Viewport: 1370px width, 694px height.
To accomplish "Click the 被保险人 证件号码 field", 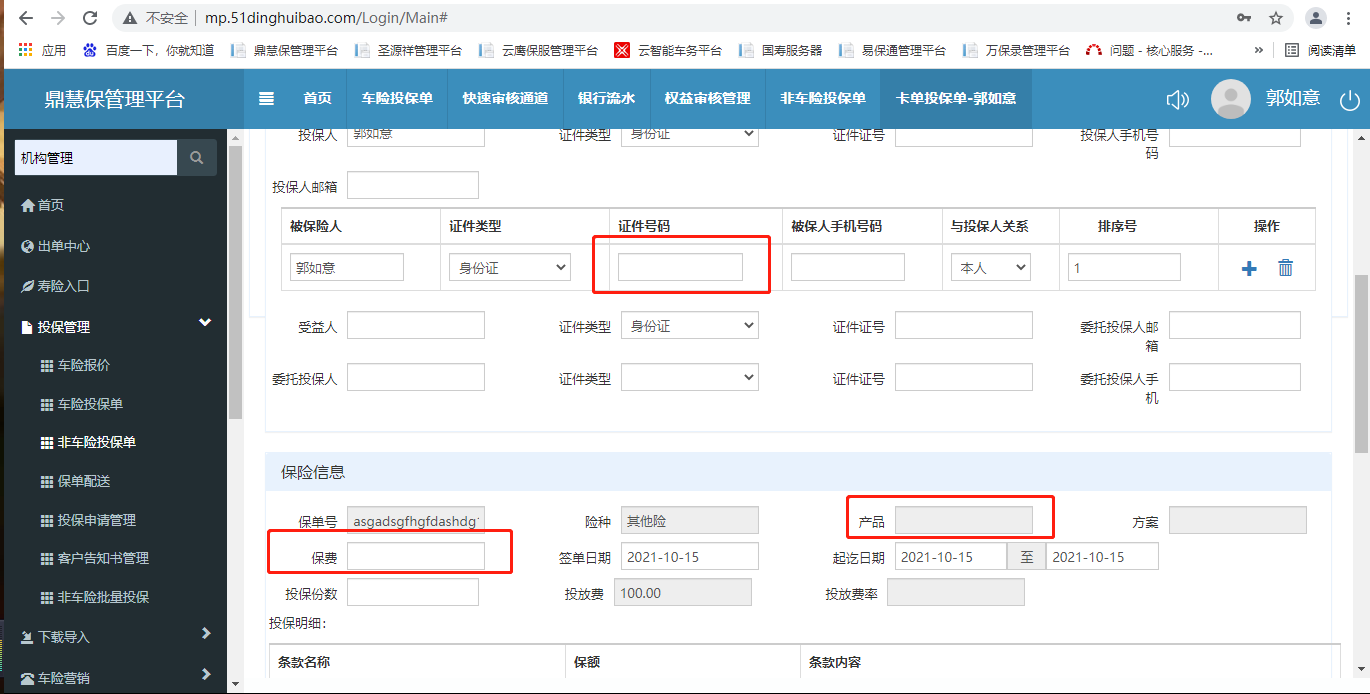I will tap(680, 267).
